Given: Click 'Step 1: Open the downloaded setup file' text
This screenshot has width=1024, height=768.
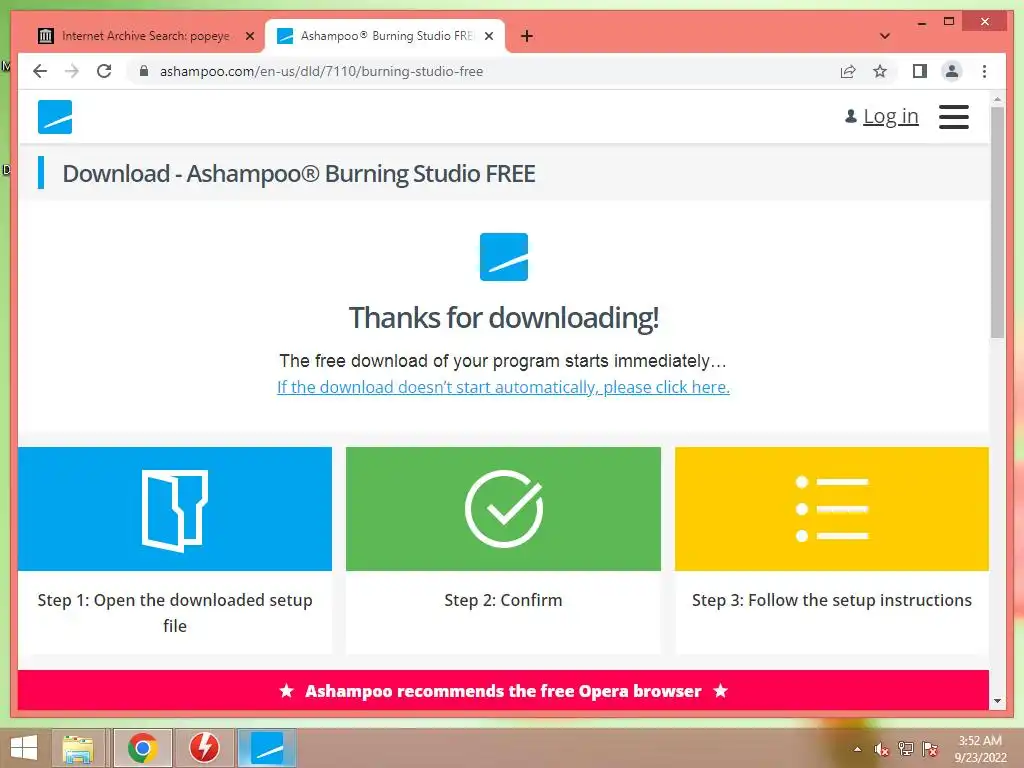Looking at the screenshot, I should click(175, 613).
